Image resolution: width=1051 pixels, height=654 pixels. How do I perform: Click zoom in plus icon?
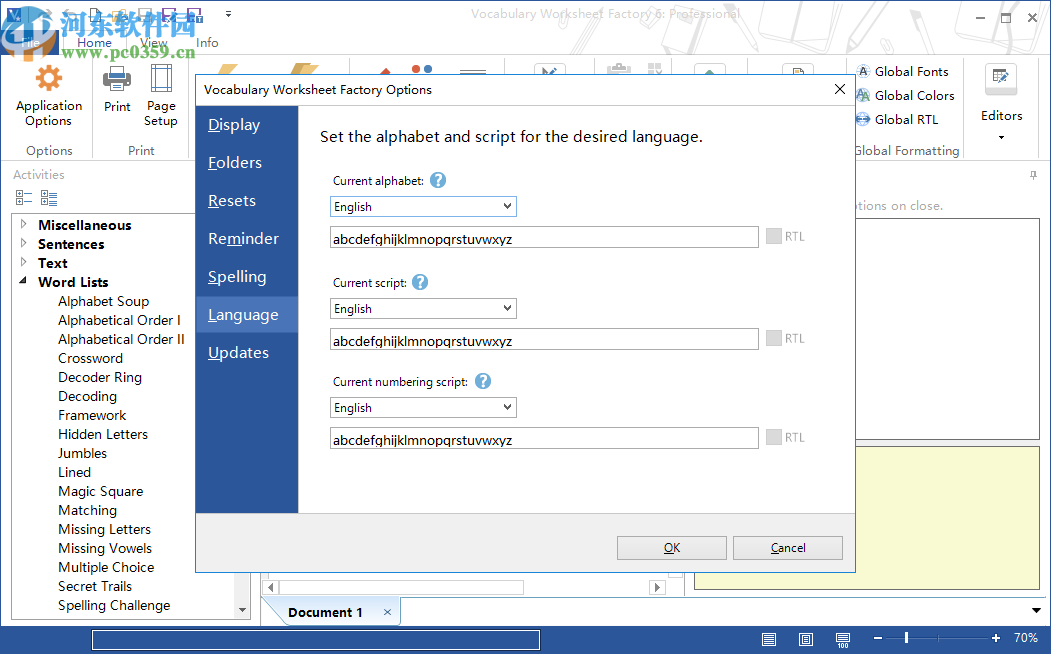[x=996, y=639]
